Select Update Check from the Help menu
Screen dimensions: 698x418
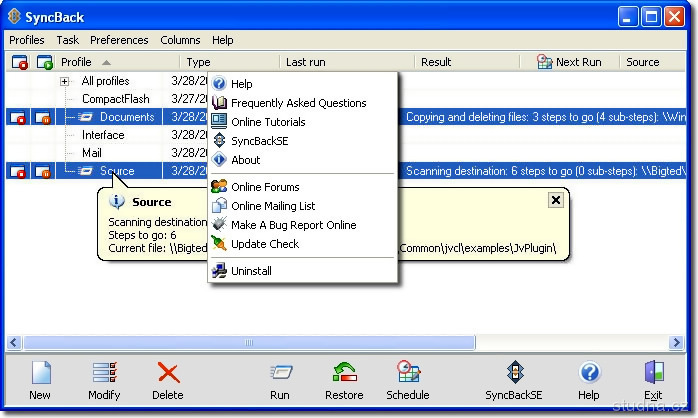[264, 244]
